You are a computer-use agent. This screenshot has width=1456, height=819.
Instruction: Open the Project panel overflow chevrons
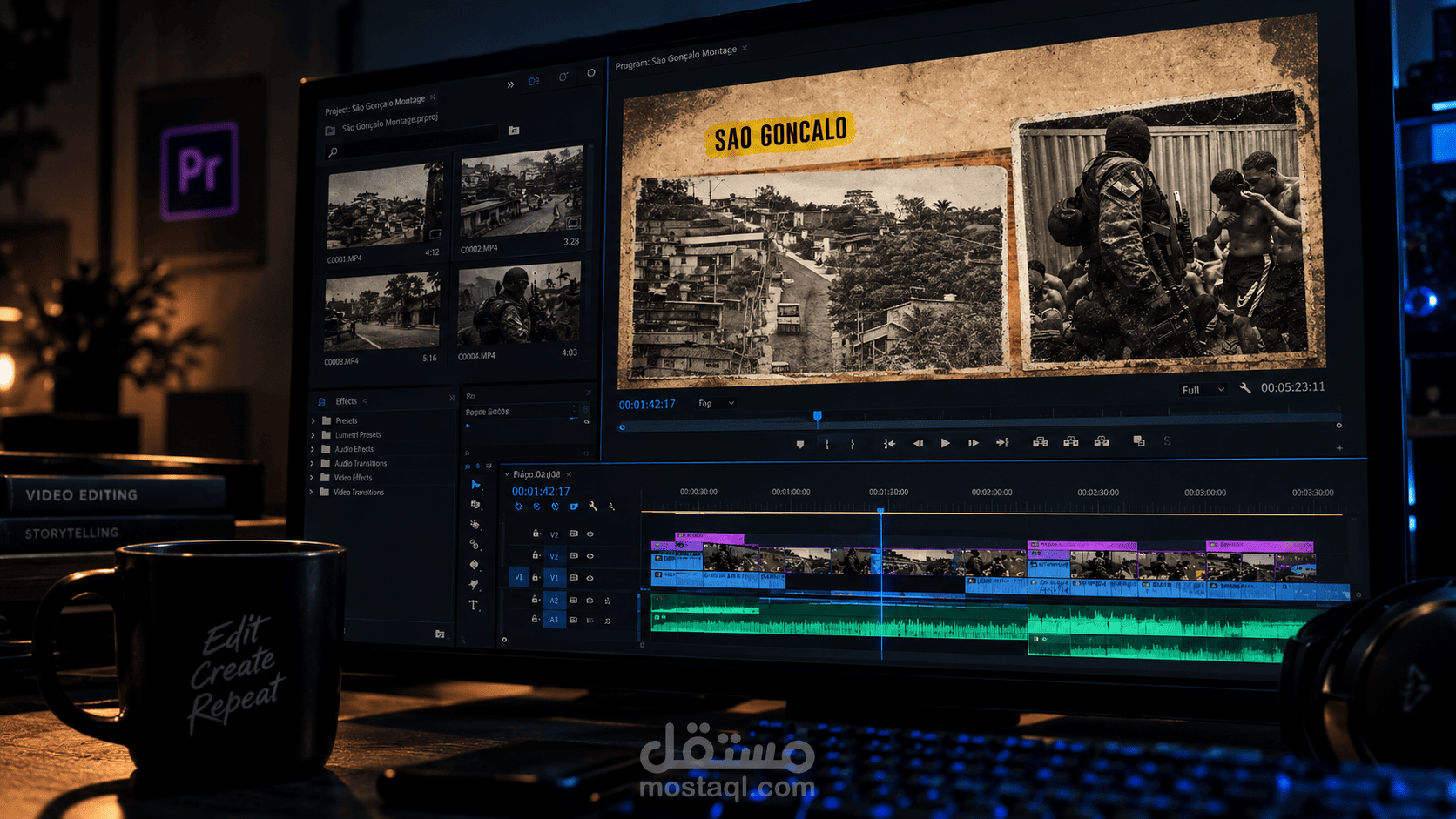coord(510,84)
